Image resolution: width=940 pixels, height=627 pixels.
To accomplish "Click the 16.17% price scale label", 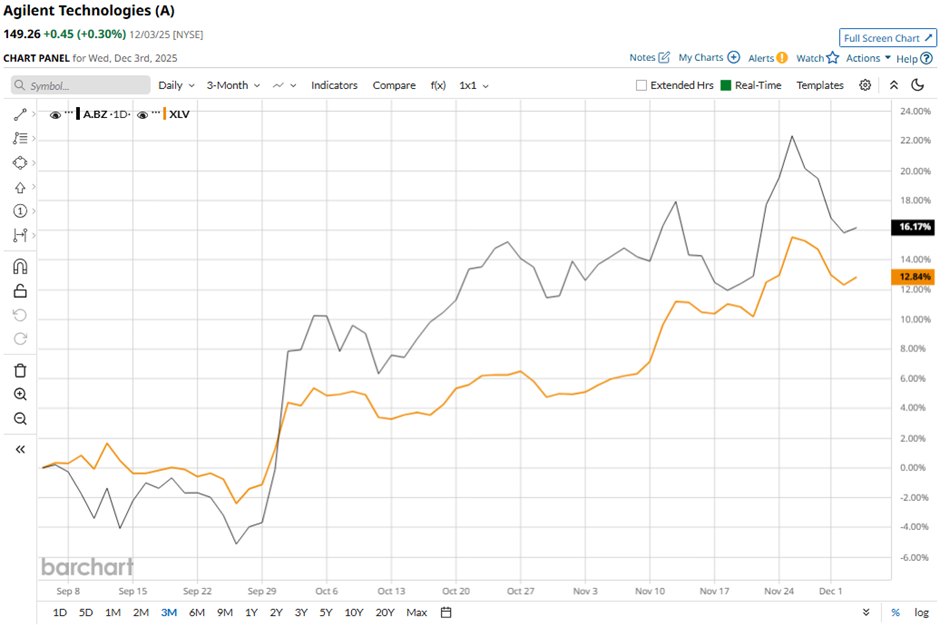I will coord(912,227).
